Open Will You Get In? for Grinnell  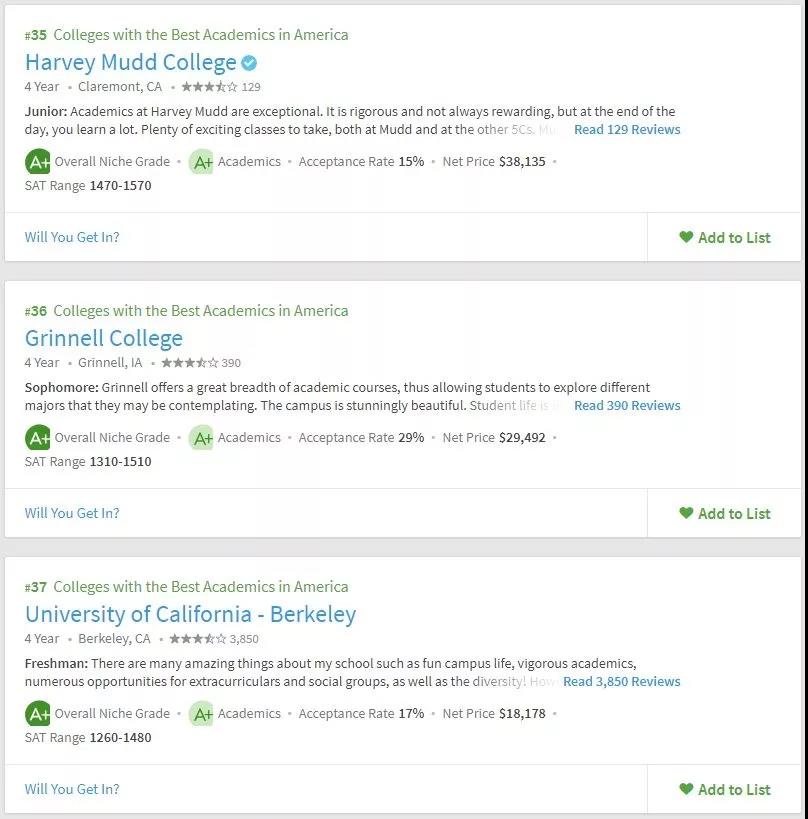pos(72,513)
